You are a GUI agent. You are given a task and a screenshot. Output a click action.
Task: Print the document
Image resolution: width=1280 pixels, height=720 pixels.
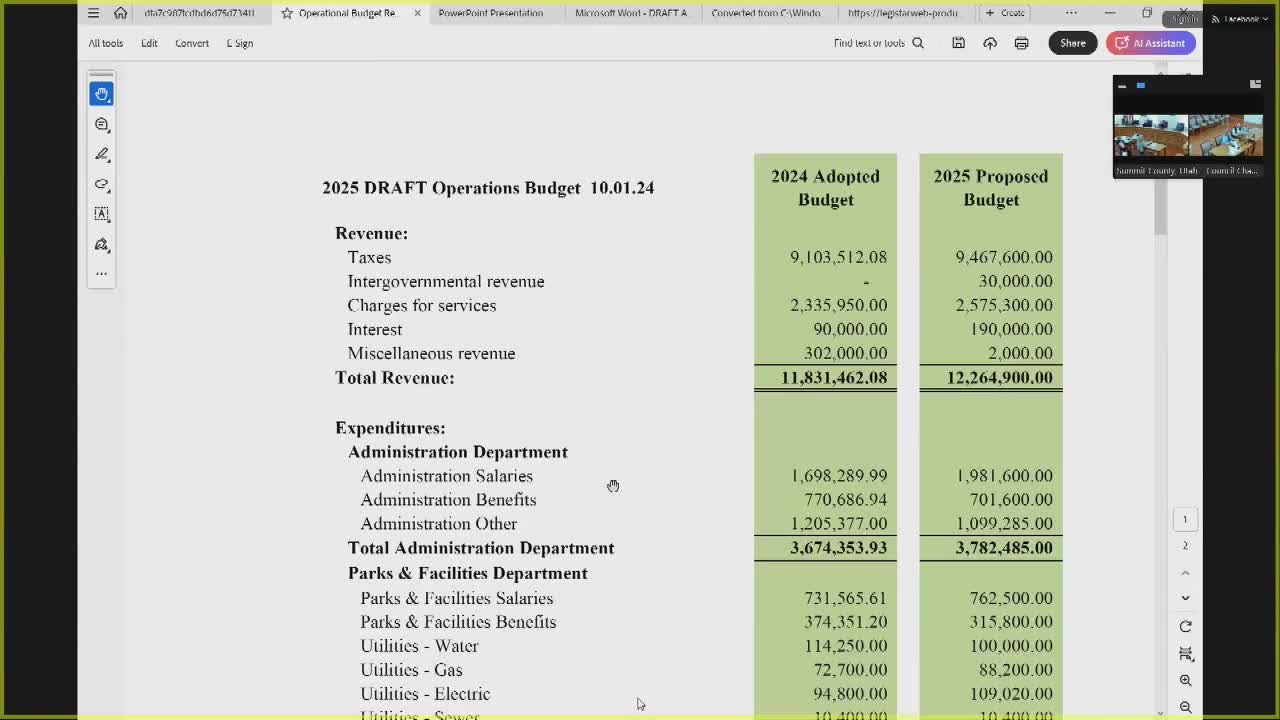1021,43
